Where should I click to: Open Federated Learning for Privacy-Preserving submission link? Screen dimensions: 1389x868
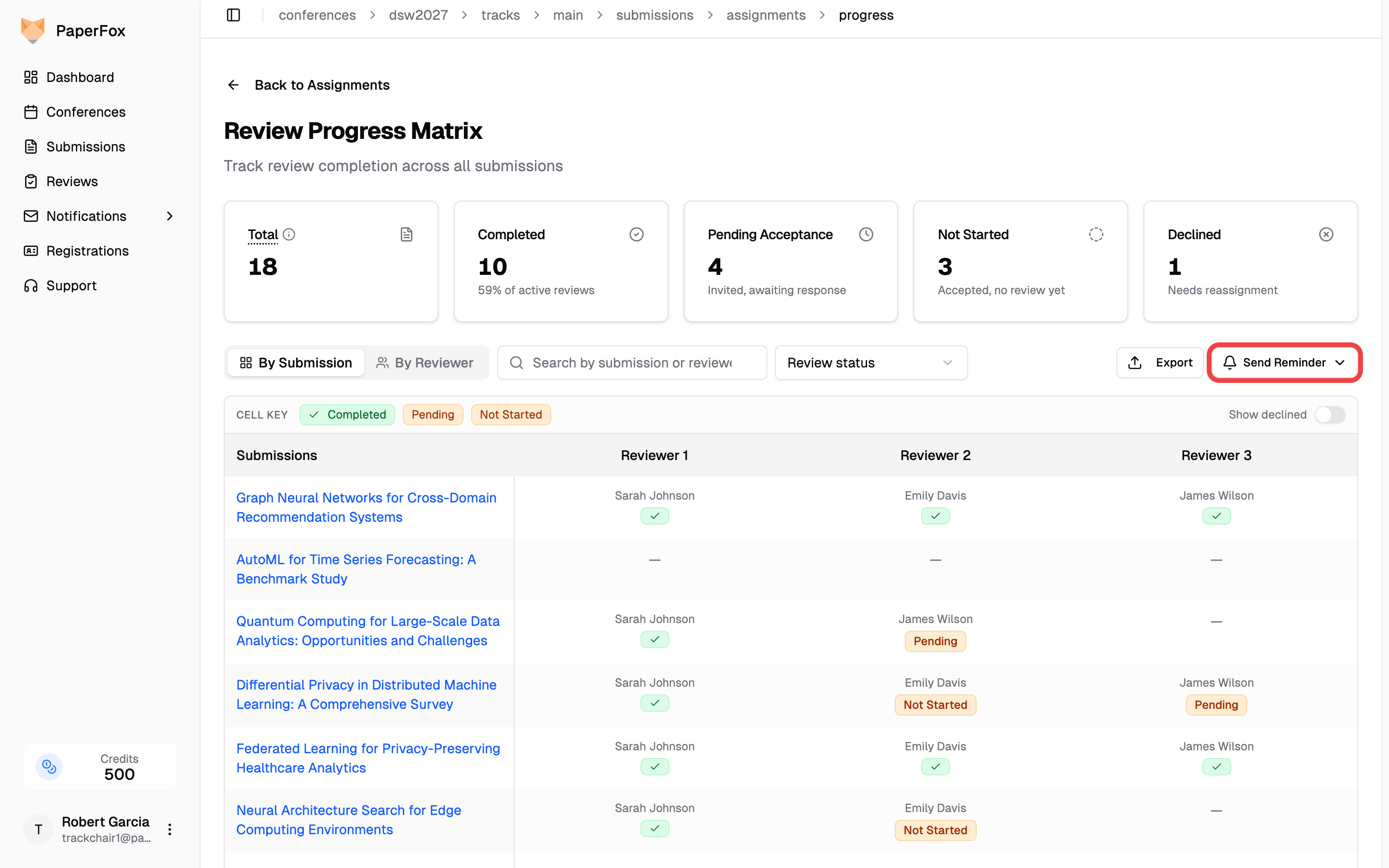click(368, 758)
